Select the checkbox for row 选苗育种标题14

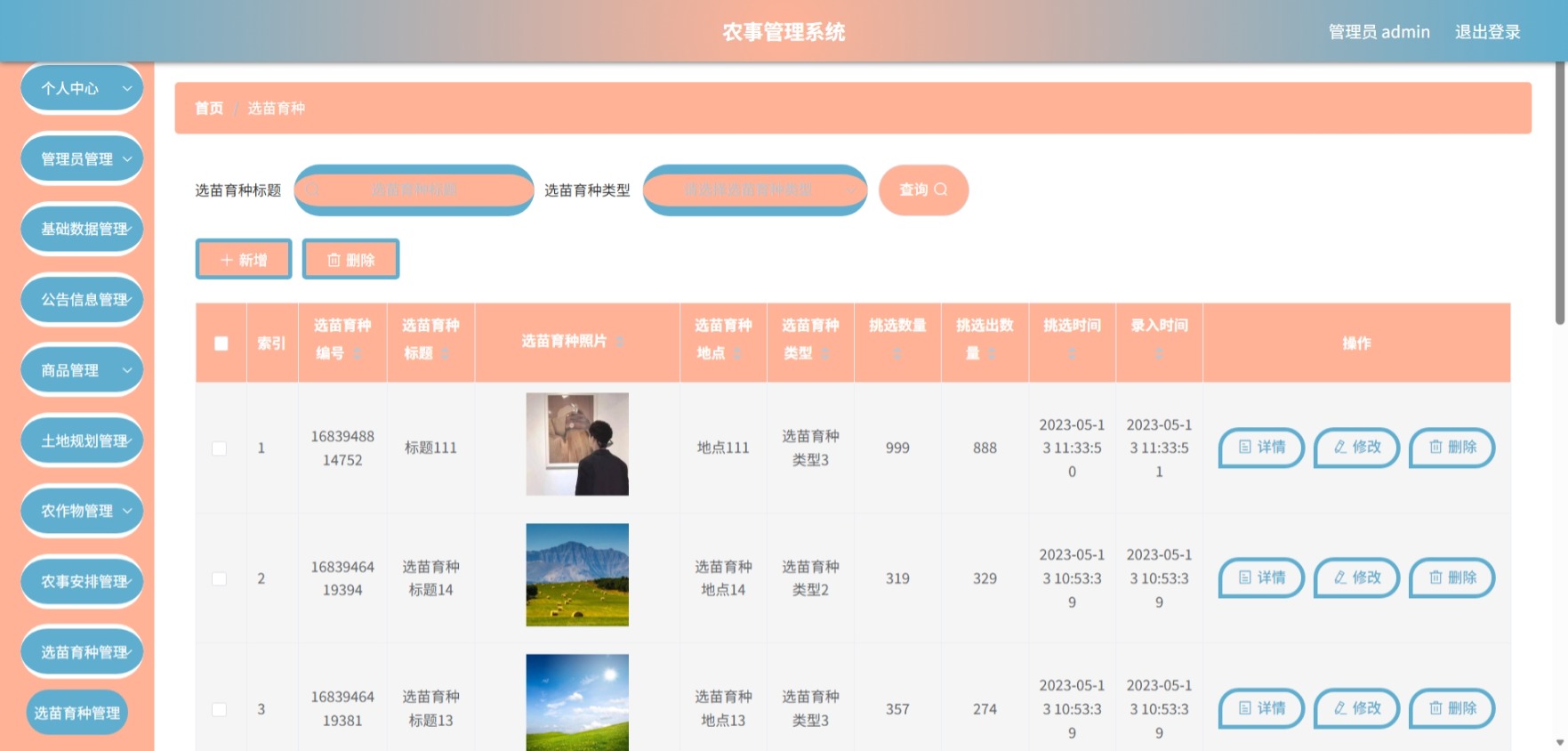pyautogui.click(x=219, y=578)
